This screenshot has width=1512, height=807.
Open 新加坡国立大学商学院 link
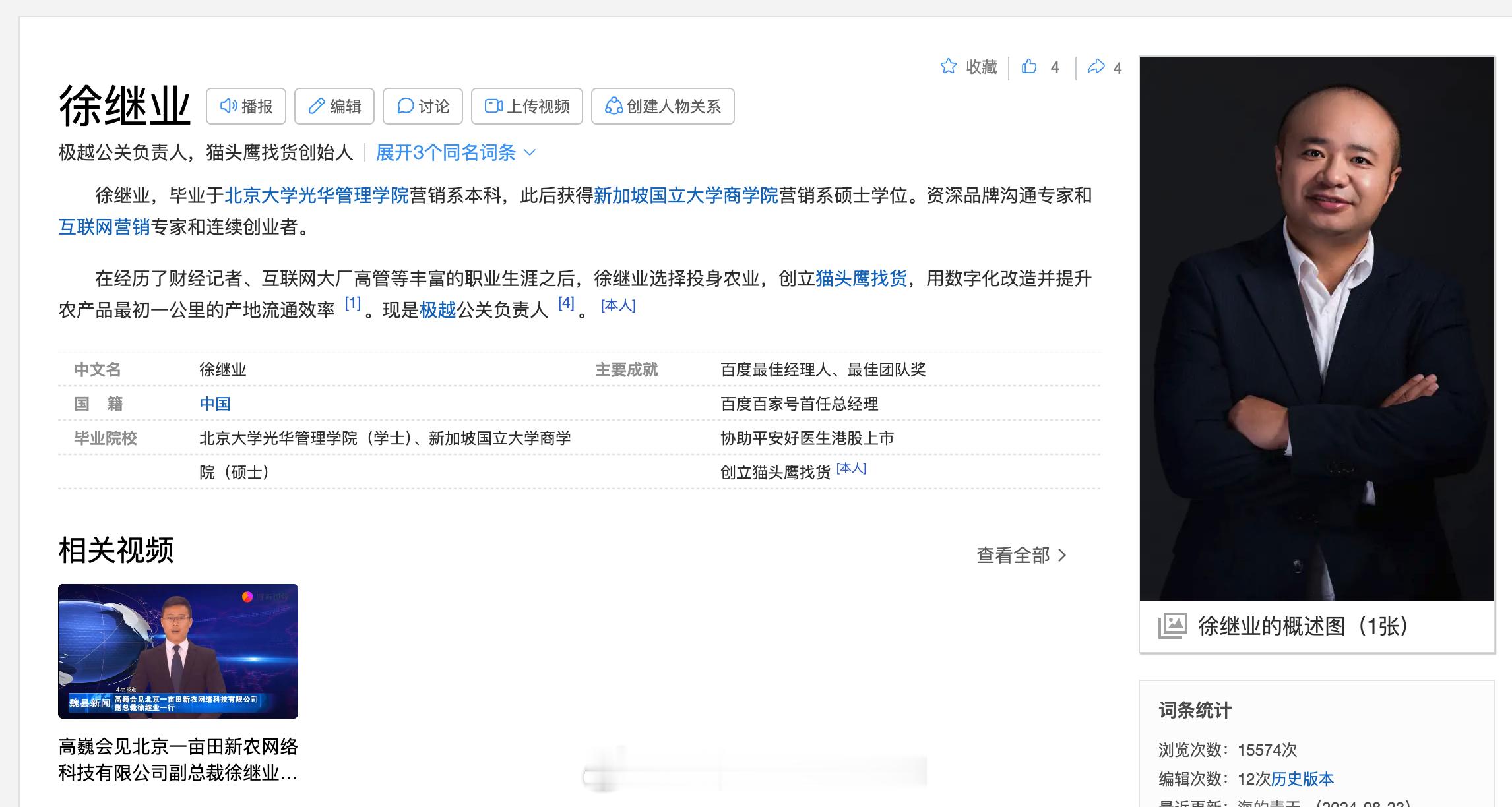[x=686, y=196]
